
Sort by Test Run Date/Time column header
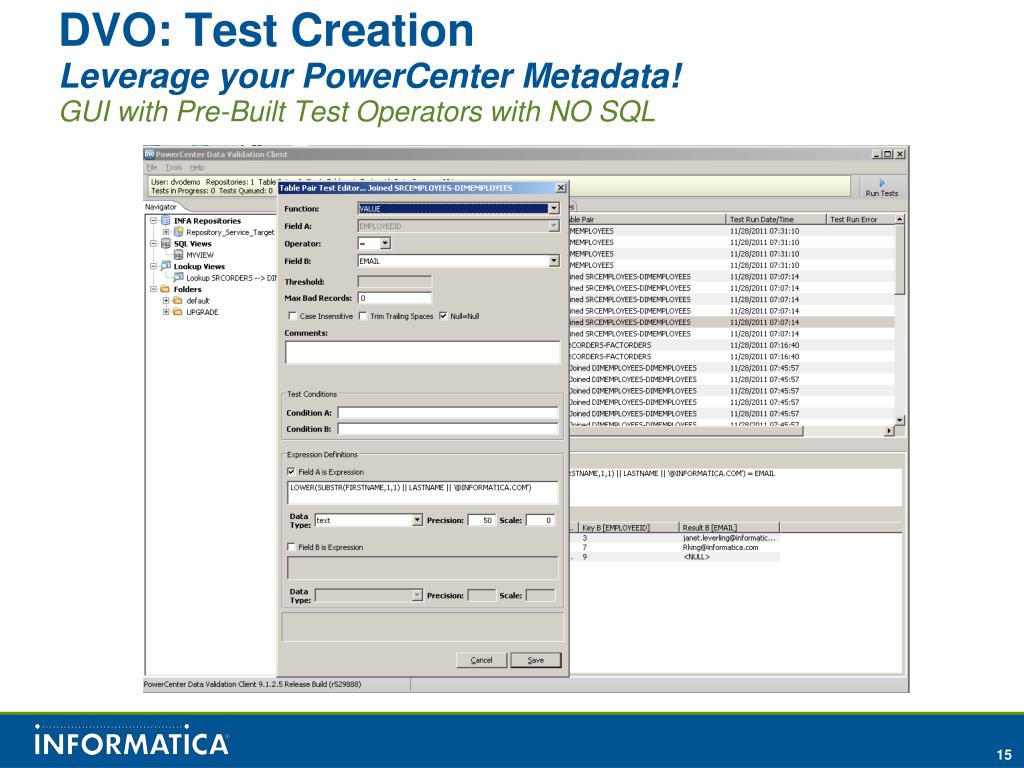pyautogui.click(x=776, y=219)
